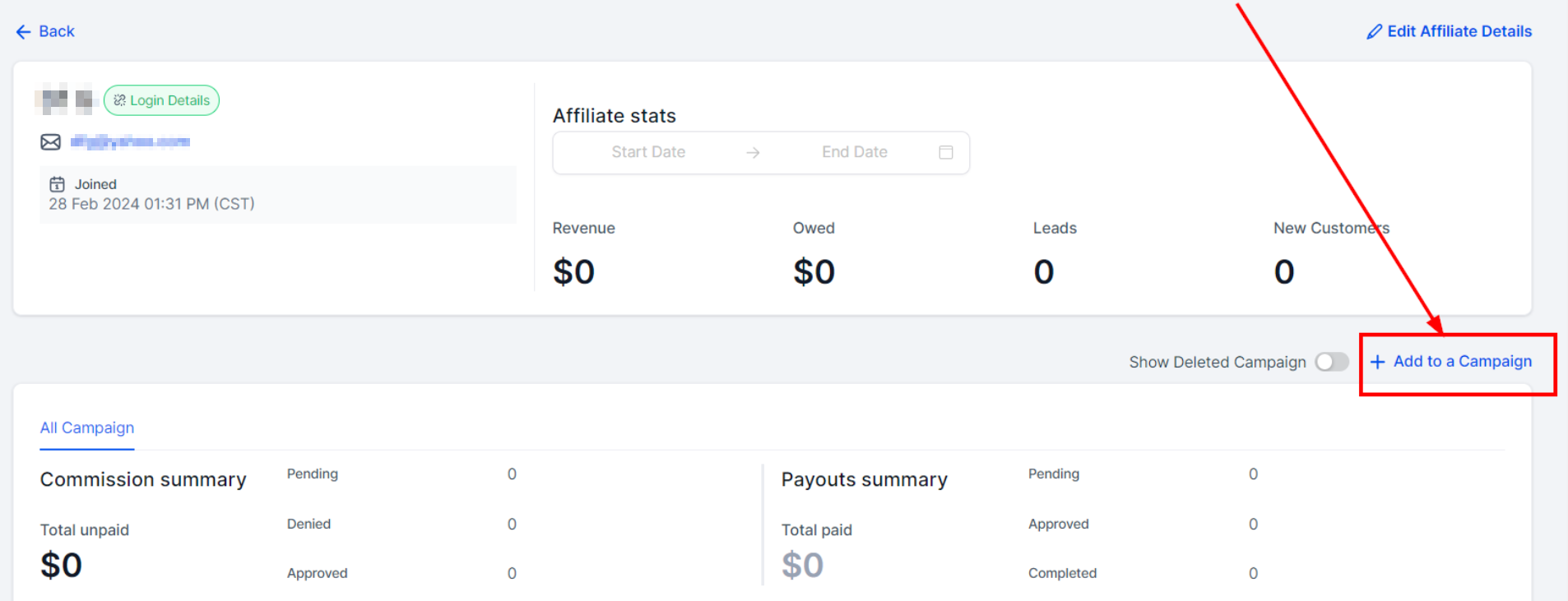Click the plus icon before Add to a Campaign
This screenshot has height=601, width=1568.
tap(1377, 362)
